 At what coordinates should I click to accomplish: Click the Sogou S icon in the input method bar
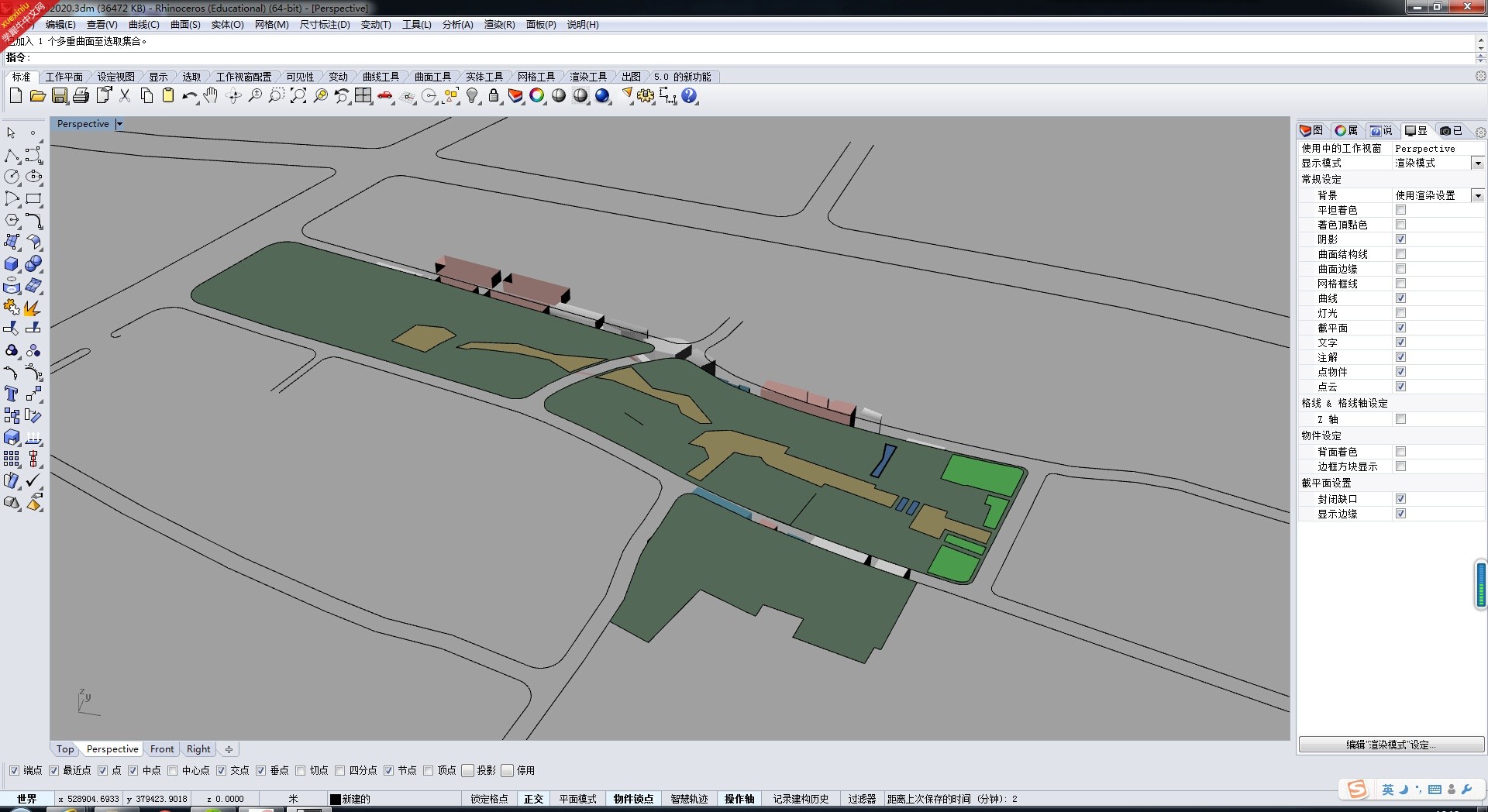1357,790
